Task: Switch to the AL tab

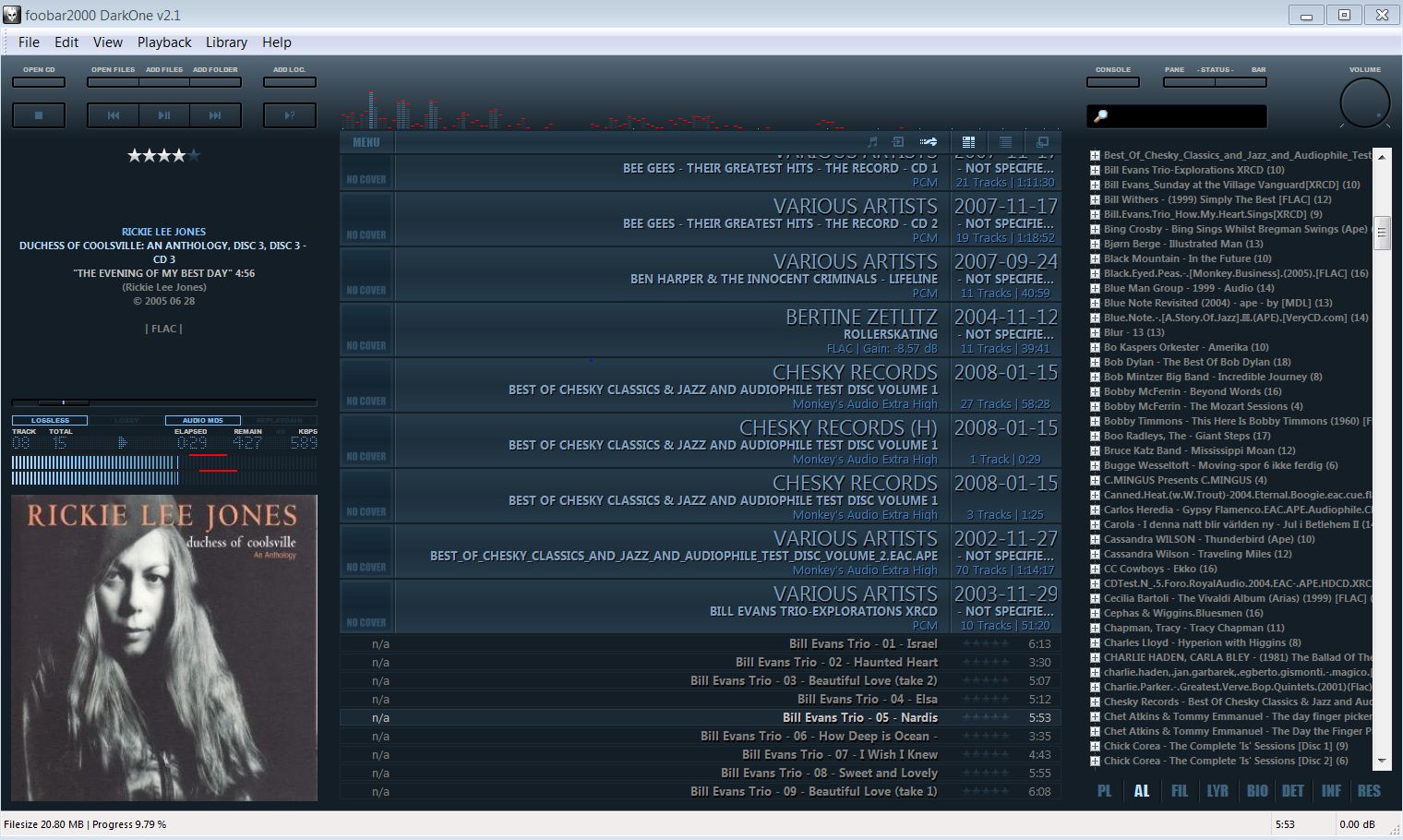Action: [x=1142, y=791]
